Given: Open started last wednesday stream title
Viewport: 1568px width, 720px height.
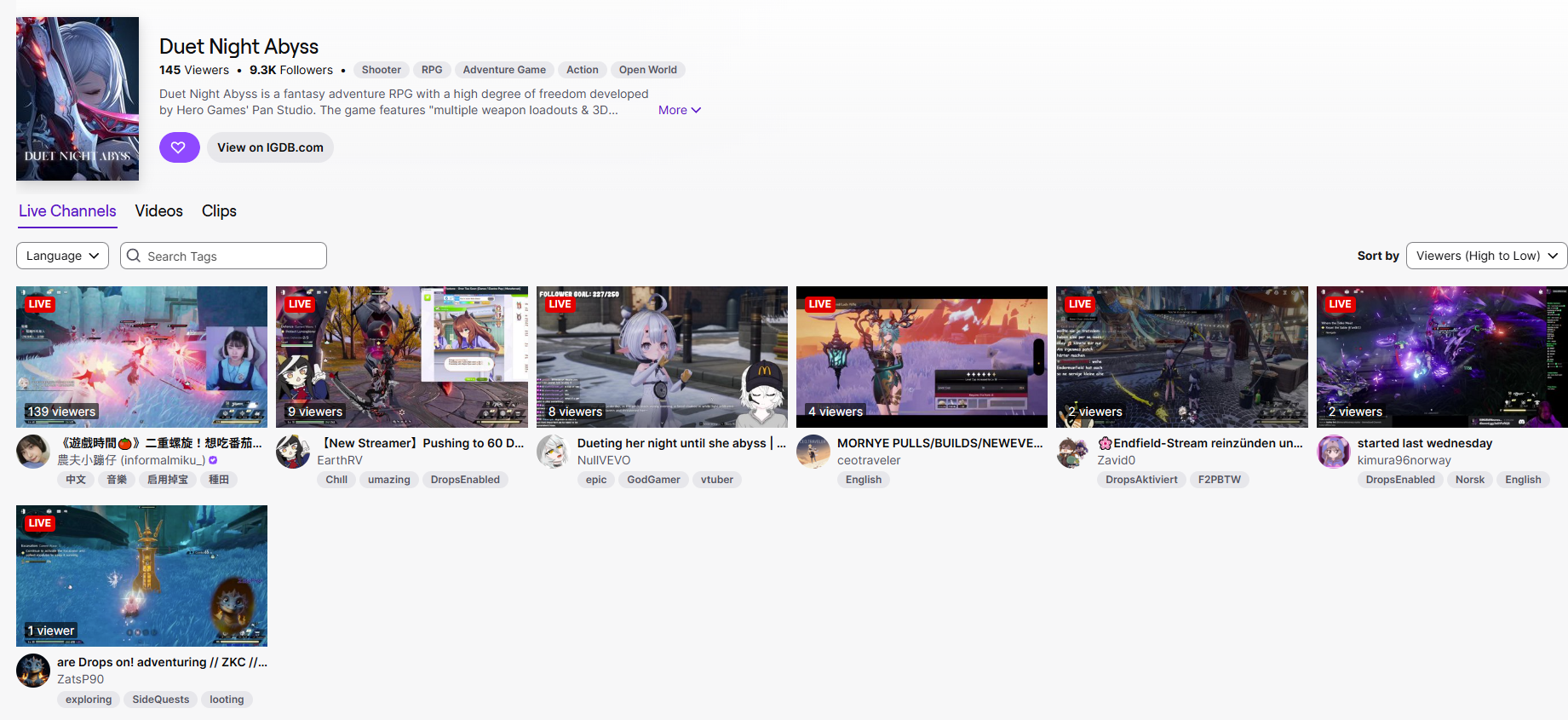Looking at the screenshot, I should [x=1425, y=443].
